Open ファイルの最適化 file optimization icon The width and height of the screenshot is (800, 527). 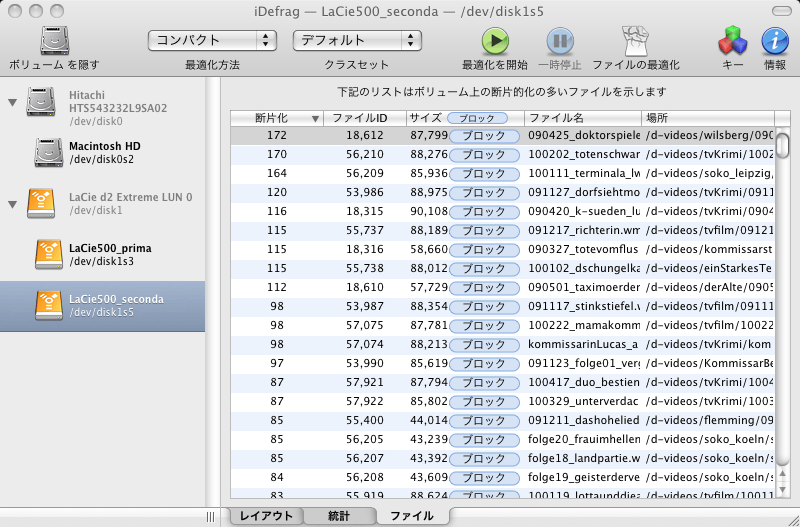coord(635,41)
